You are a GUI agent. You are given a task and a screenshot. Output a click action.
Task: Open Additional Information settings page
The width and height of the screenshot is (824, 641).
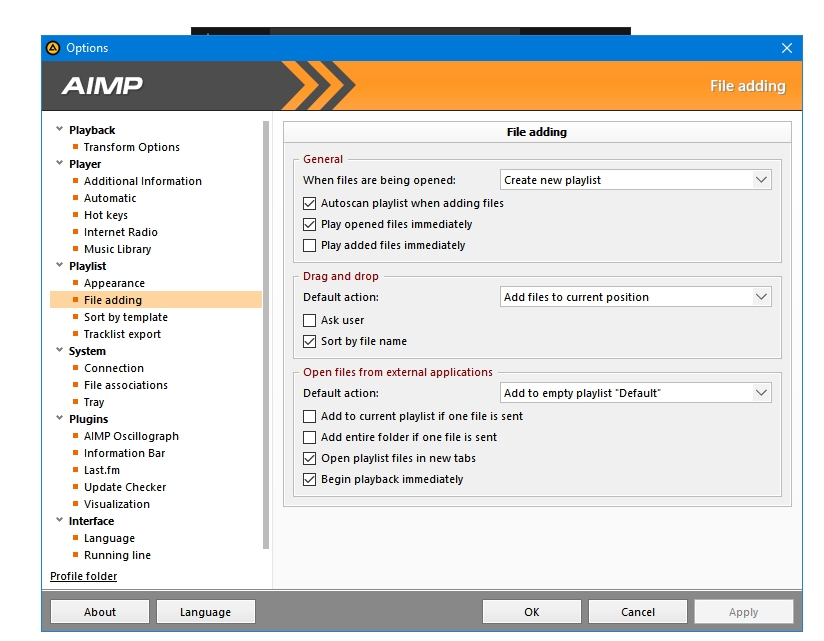point(142,181)
